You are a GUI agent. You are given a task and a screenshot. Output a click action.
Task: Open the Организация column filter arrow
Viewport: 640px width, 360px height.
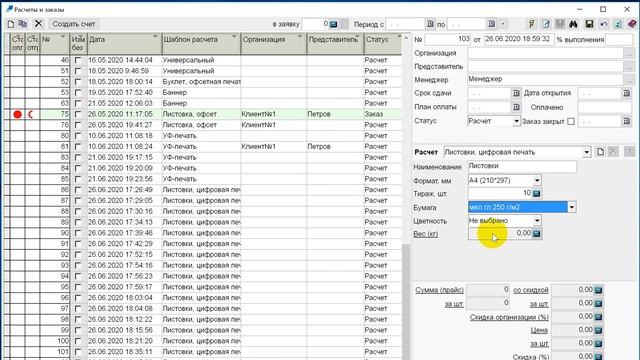300,37
